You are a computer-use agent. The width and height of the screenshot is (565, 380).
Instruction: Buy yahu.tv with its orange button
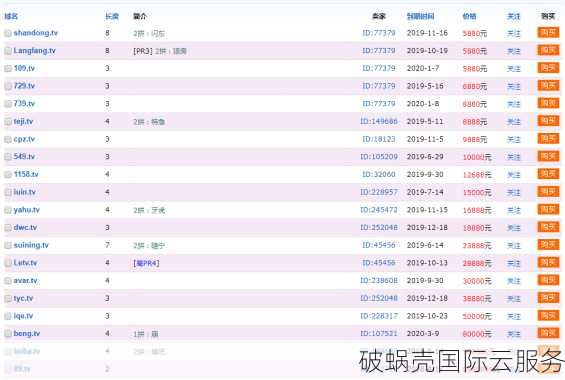coord(548,210)
